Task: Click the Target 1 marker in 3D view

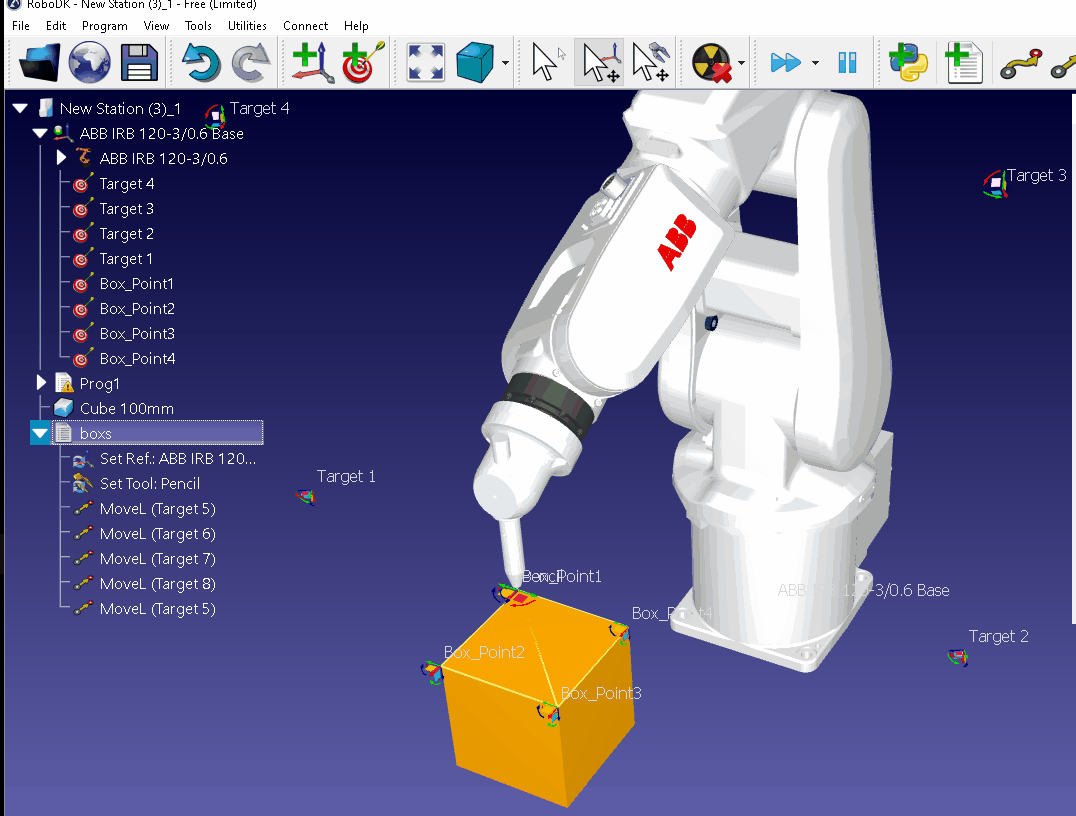Action: (x=305, y=496)
